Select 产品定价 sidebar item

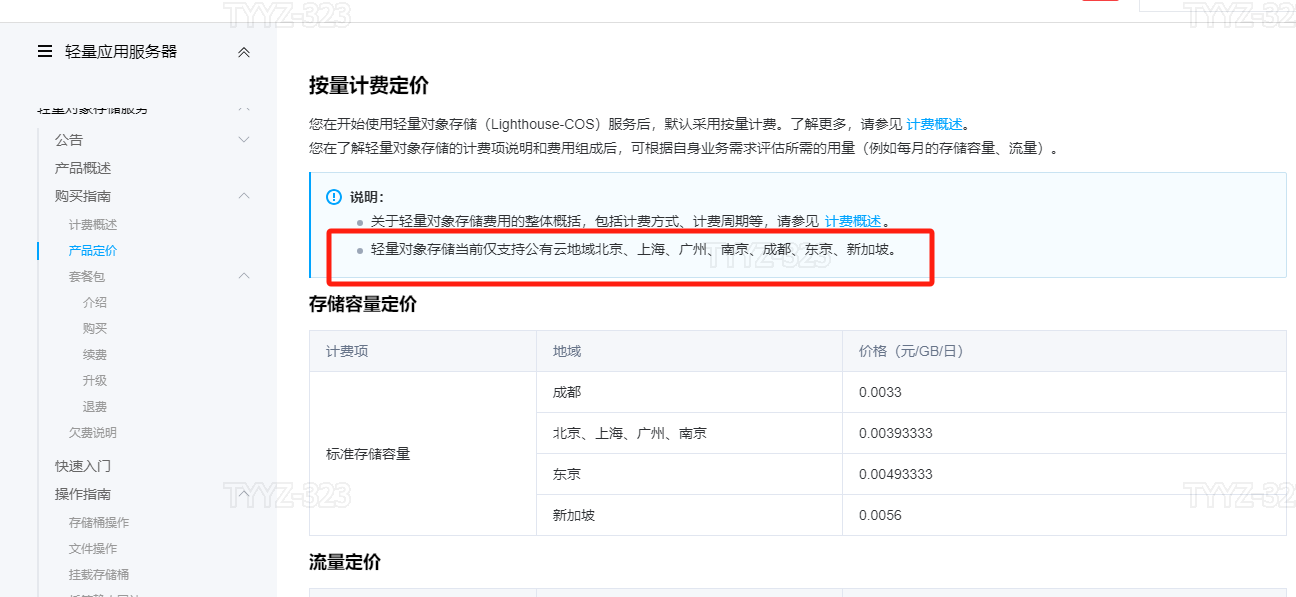click(x=93, y=250)
